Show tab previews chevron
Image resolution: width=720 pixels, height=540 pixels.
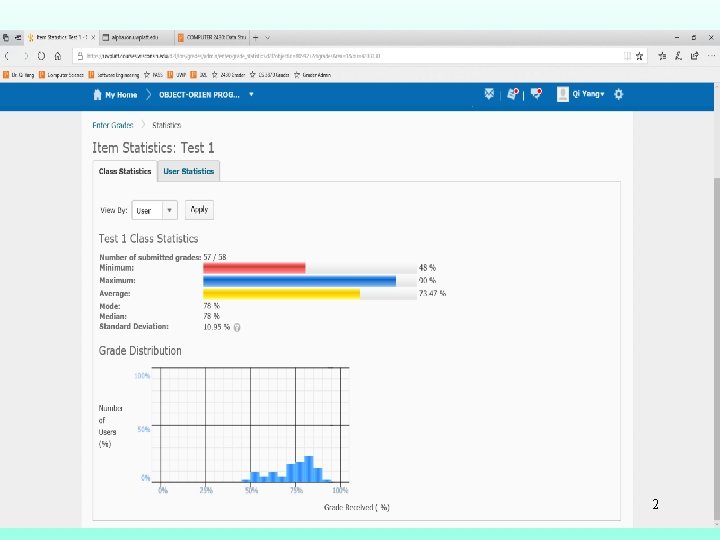point(267,38)
